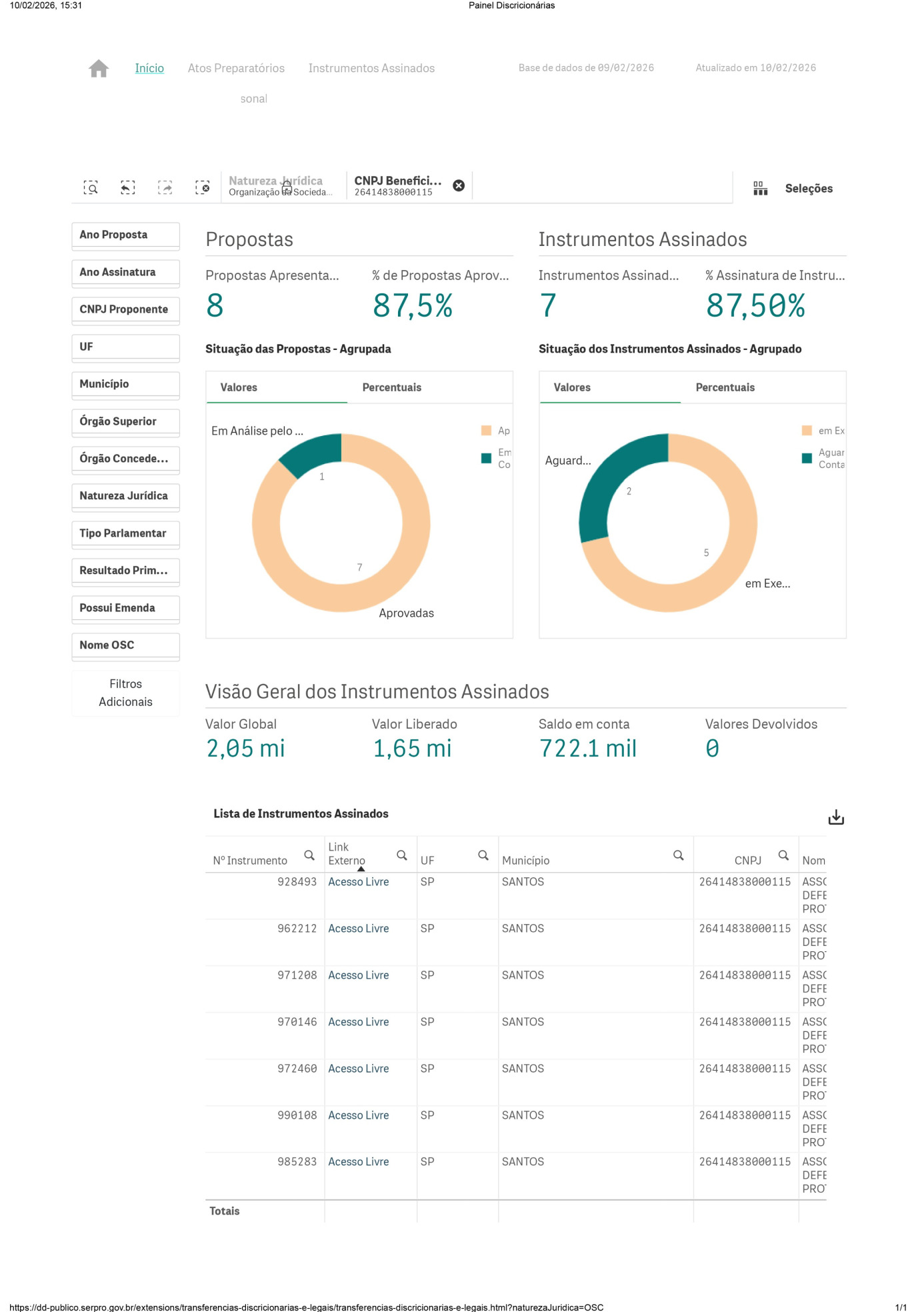Open the Nome OSC filter

point(125,646)
